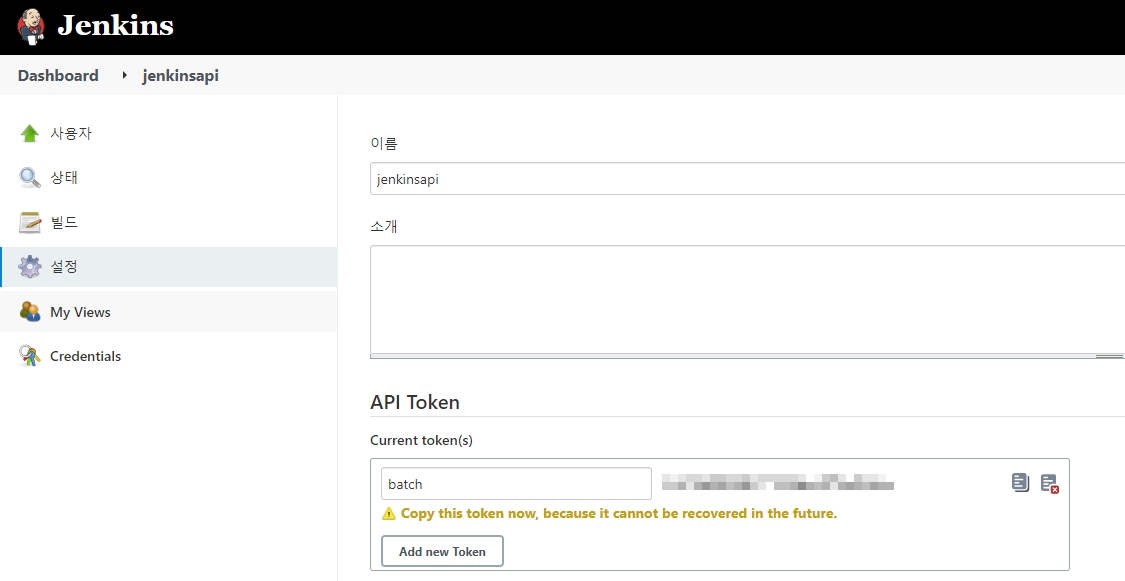The image size is (1125, 581).
Task: Open the 상태 sidebar link
Action: click(64, 178)
